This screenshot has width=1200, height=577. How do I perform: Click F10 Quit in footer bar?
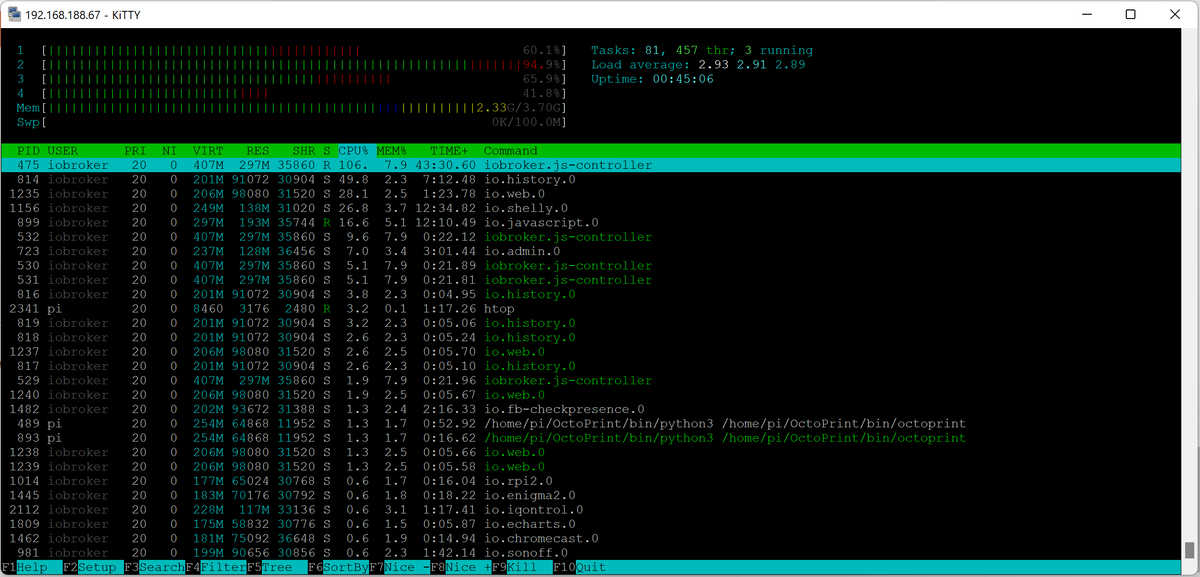click(x=581, y=567)
